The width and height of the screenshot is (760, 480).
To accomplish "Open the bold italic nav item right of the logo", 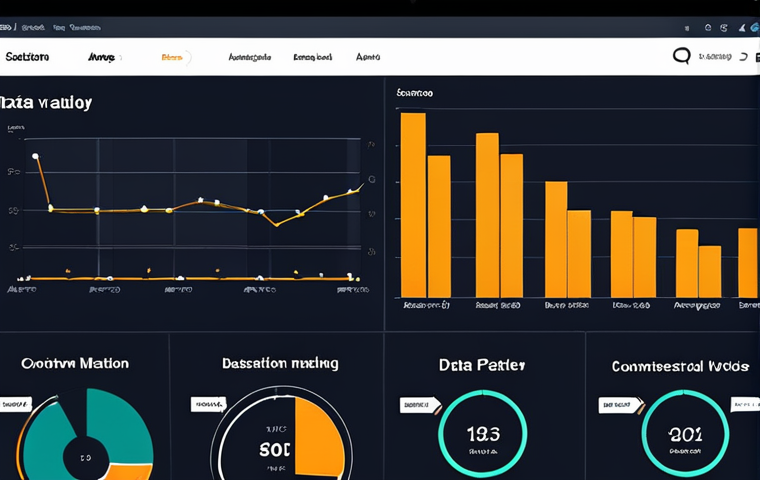I will tap(101, 57).
